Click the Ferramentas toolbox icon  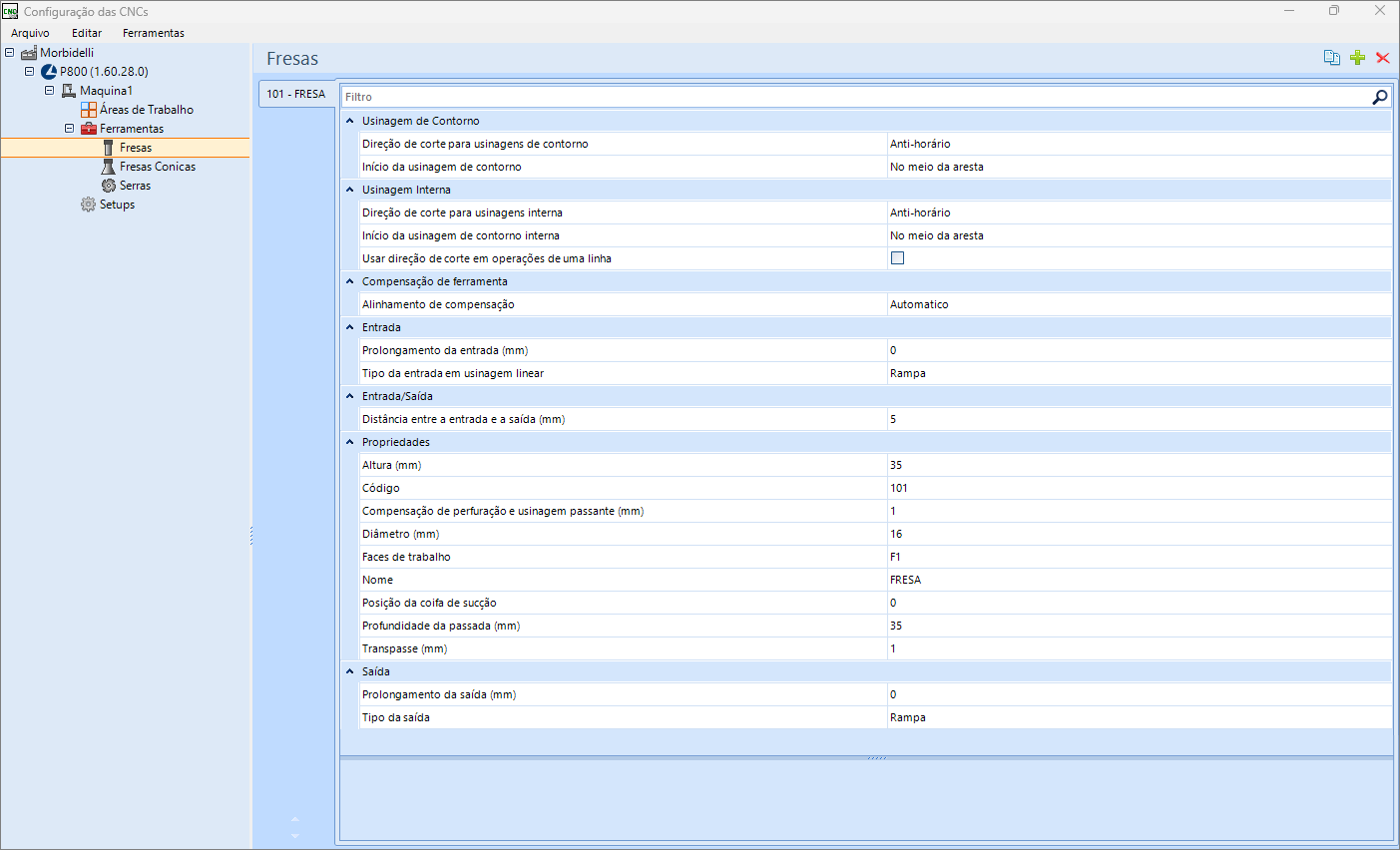[89, 129]
